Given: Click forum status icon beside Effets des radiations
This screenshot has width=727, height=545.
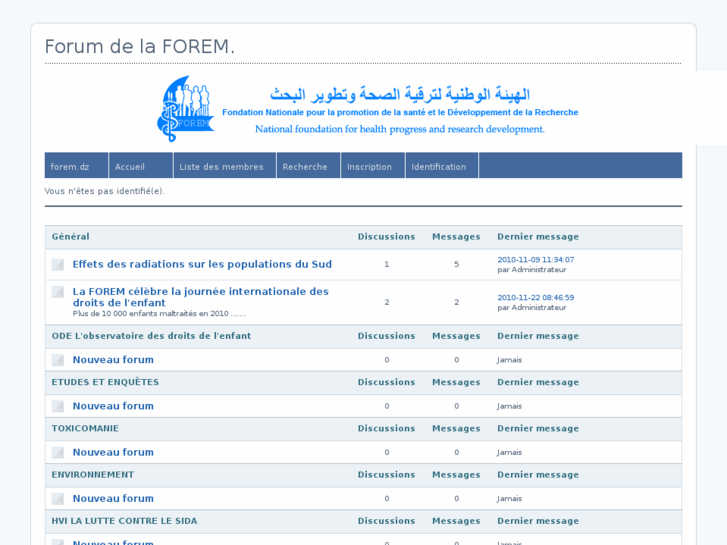Looking at the screenshot, I should coord(58,264).
